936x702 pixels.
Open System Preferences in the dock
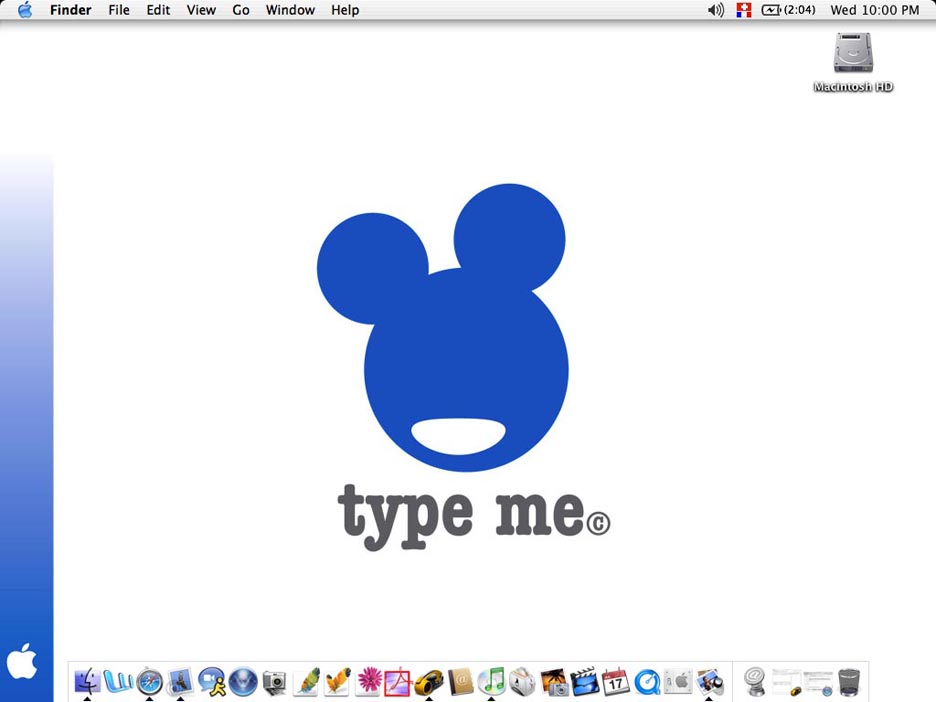[678, 681]
